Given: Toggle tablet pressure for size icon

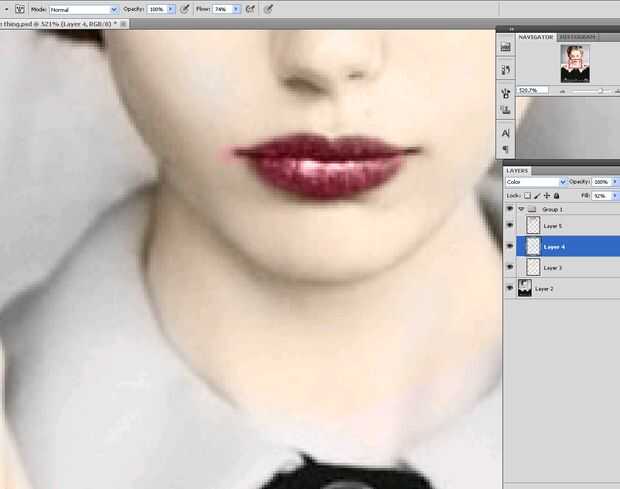Looking at the screenshot, I should 268,9.
